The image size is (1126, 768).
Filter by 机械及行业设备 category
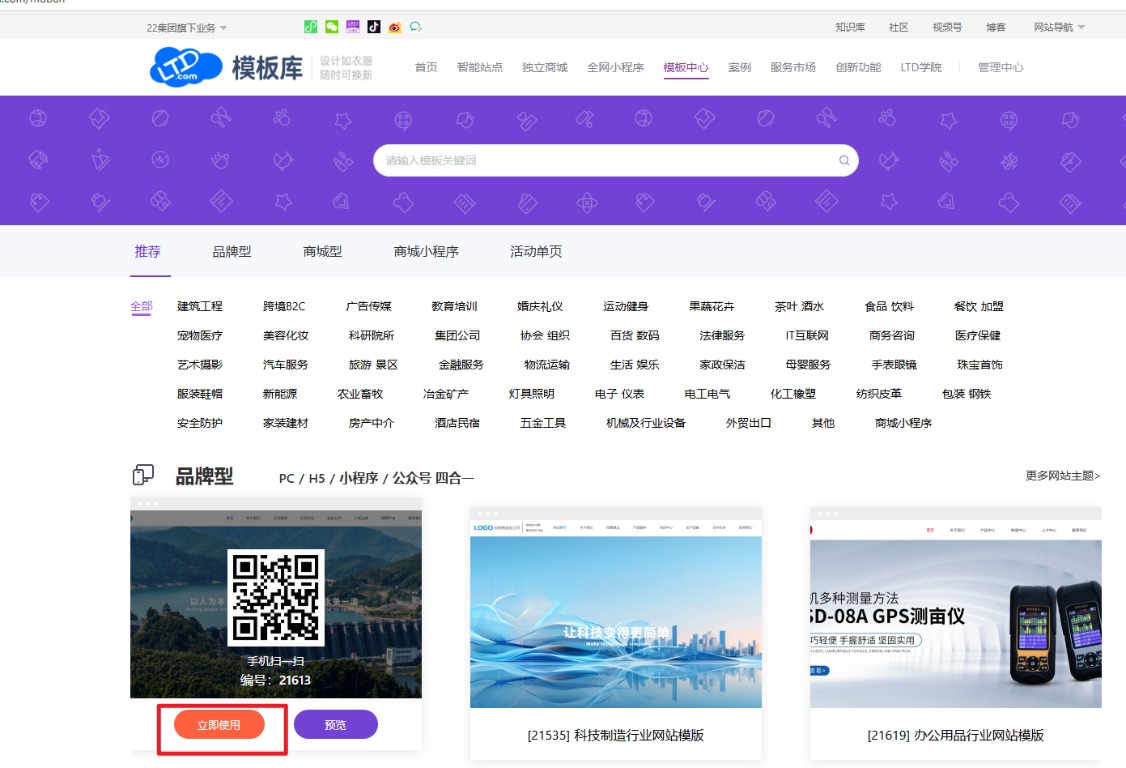tap(646, 423)
